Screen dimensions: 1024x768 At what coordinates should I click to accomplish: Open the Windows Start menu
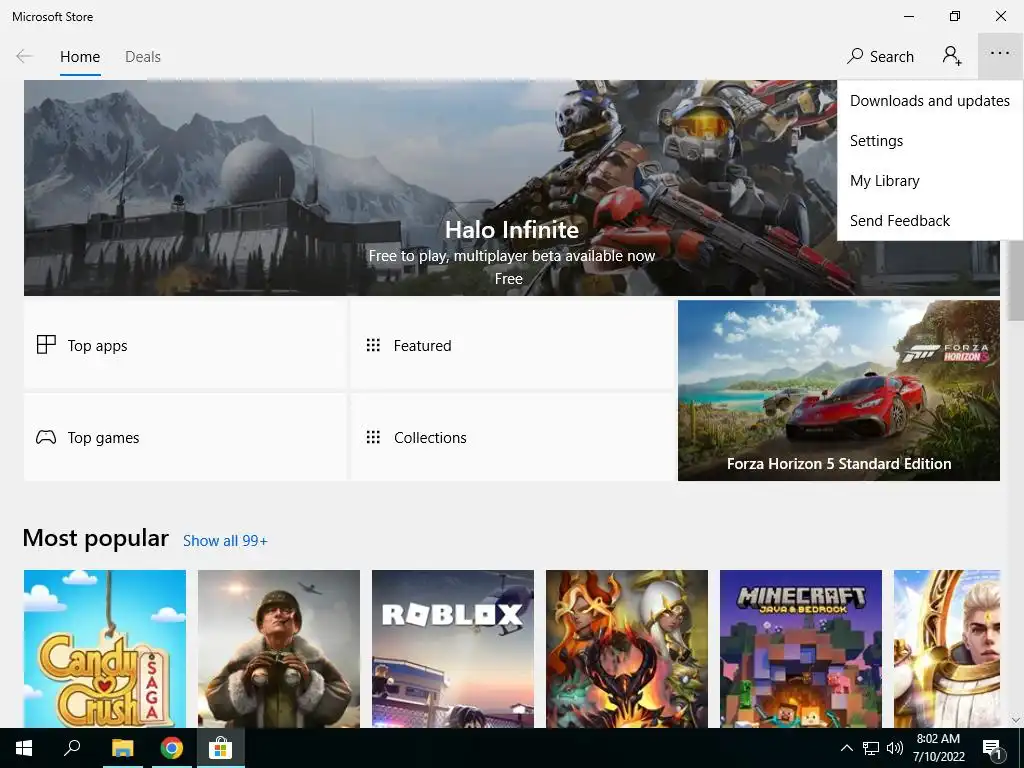tap(24, 748)
